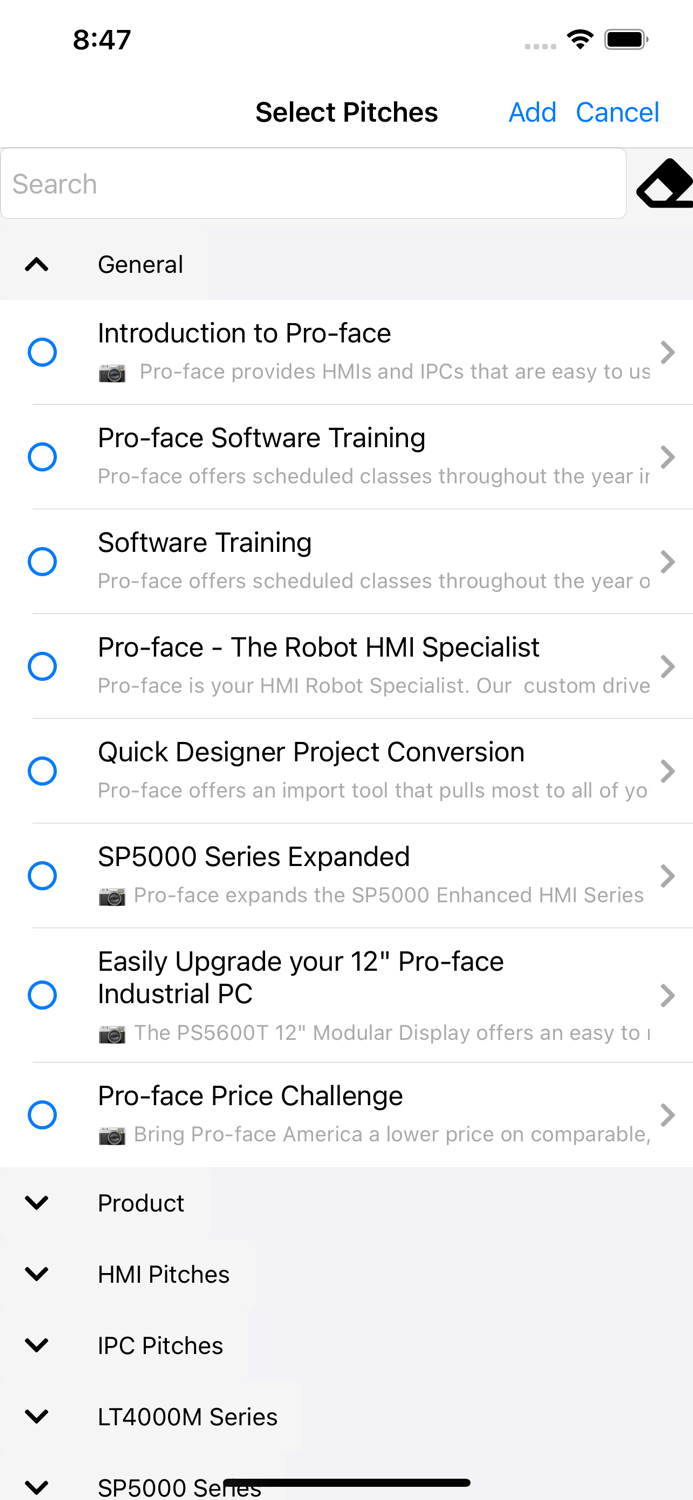This screenshot has width=693, height=1500.
Task: Select Pro-face - The Robot HMI Specialist pitch
Action: pyautogui.click(x=42, y=666)
